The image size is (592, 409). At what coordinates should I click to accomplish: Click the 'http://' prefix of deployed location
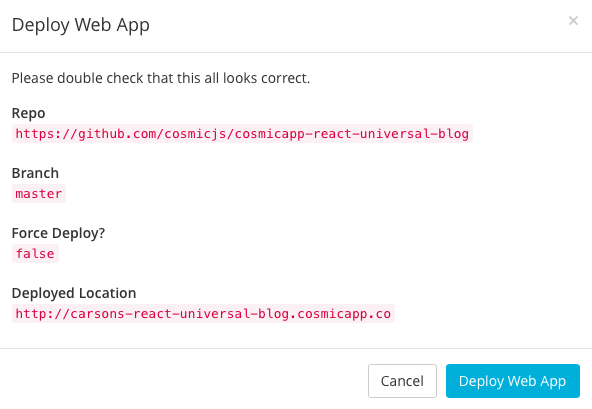pos(43,314)
